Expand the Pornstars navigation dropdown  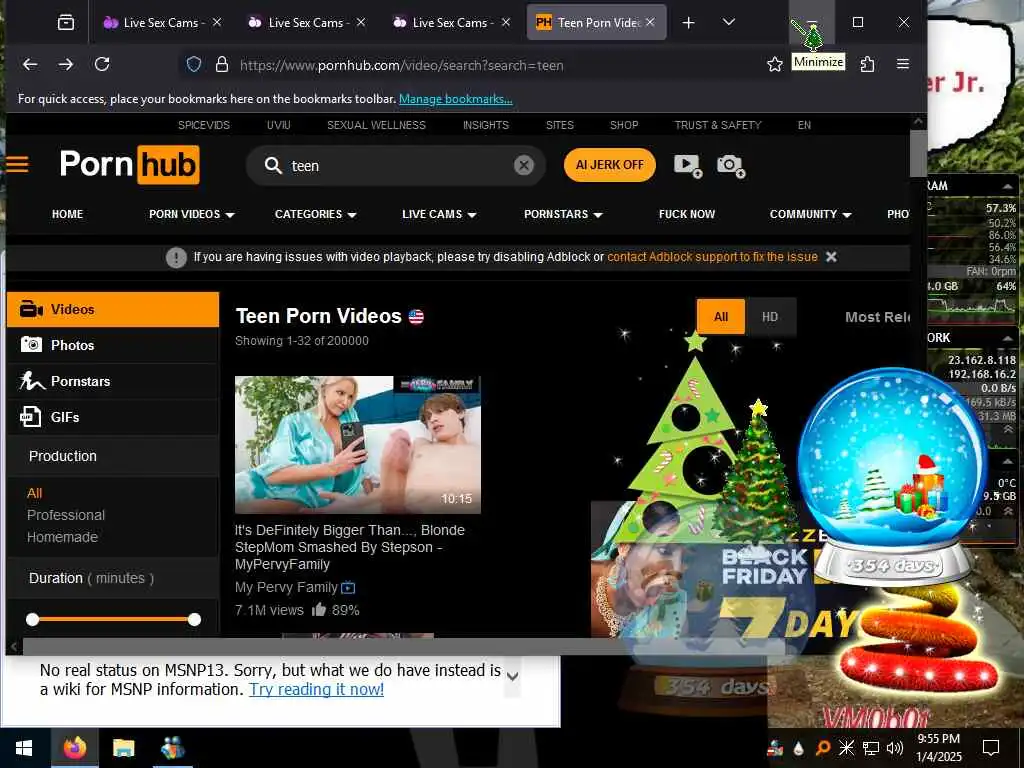click(x=563, y=214)
